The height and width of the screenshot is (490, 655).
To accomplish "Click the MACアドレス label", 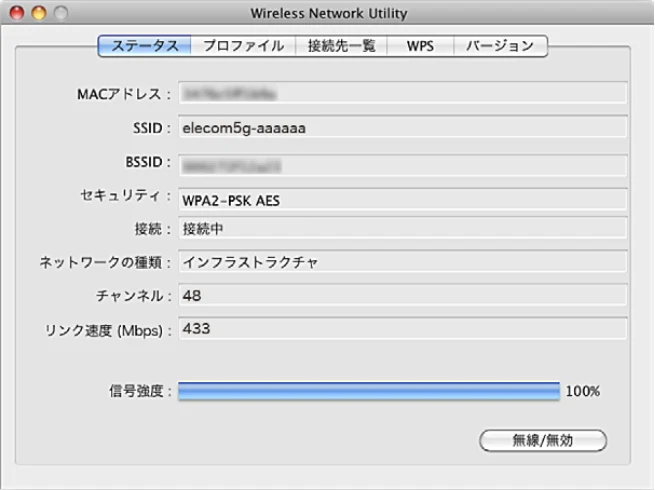I will coord(124,94).
